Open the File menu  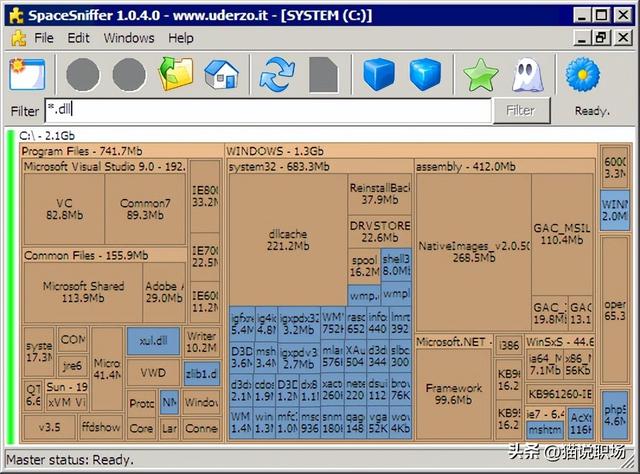click(x=44, y=38)
